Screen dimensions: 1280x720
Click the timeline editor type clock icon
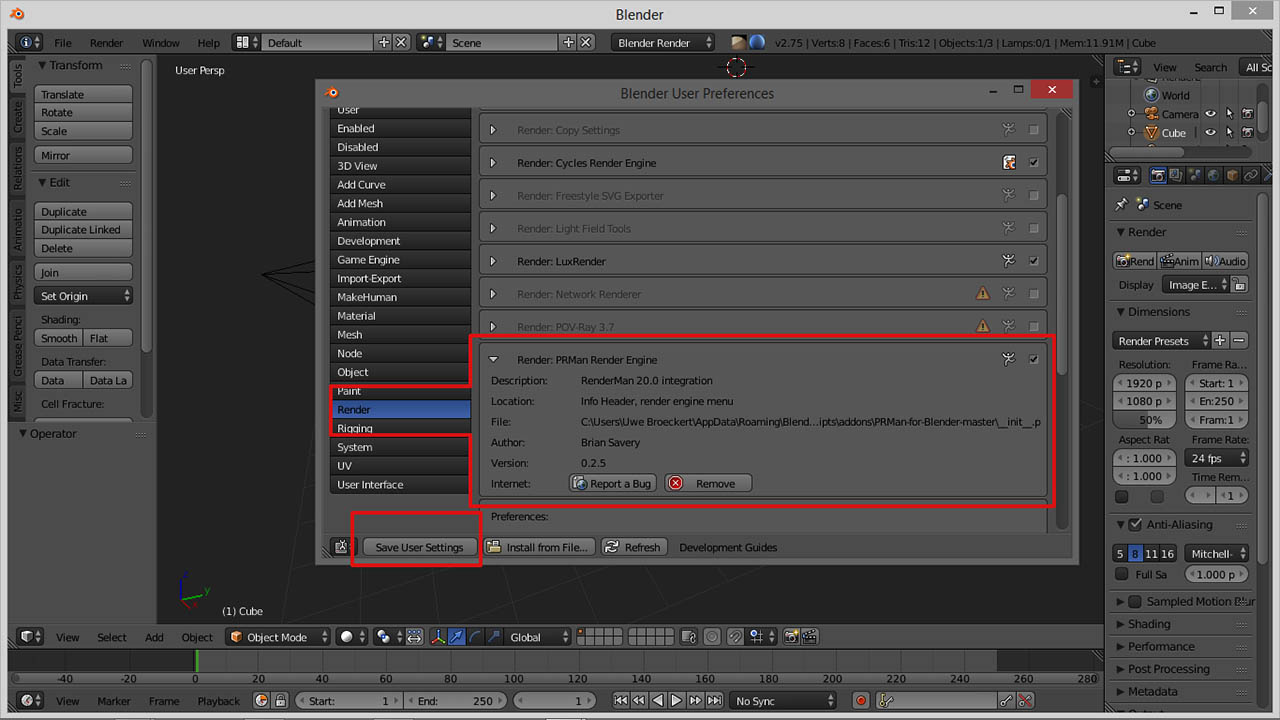coord(30,701)
